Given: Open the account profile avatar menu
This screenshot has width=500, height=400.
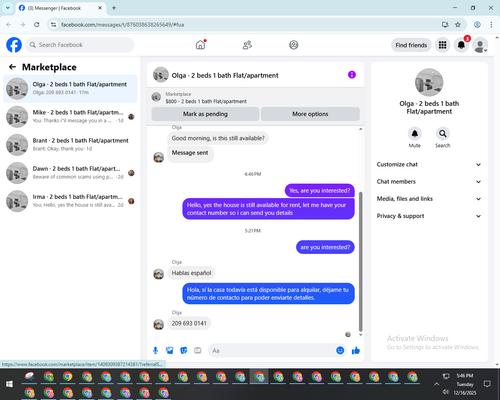Looking at the screenshot, I should tap(480, 45).
